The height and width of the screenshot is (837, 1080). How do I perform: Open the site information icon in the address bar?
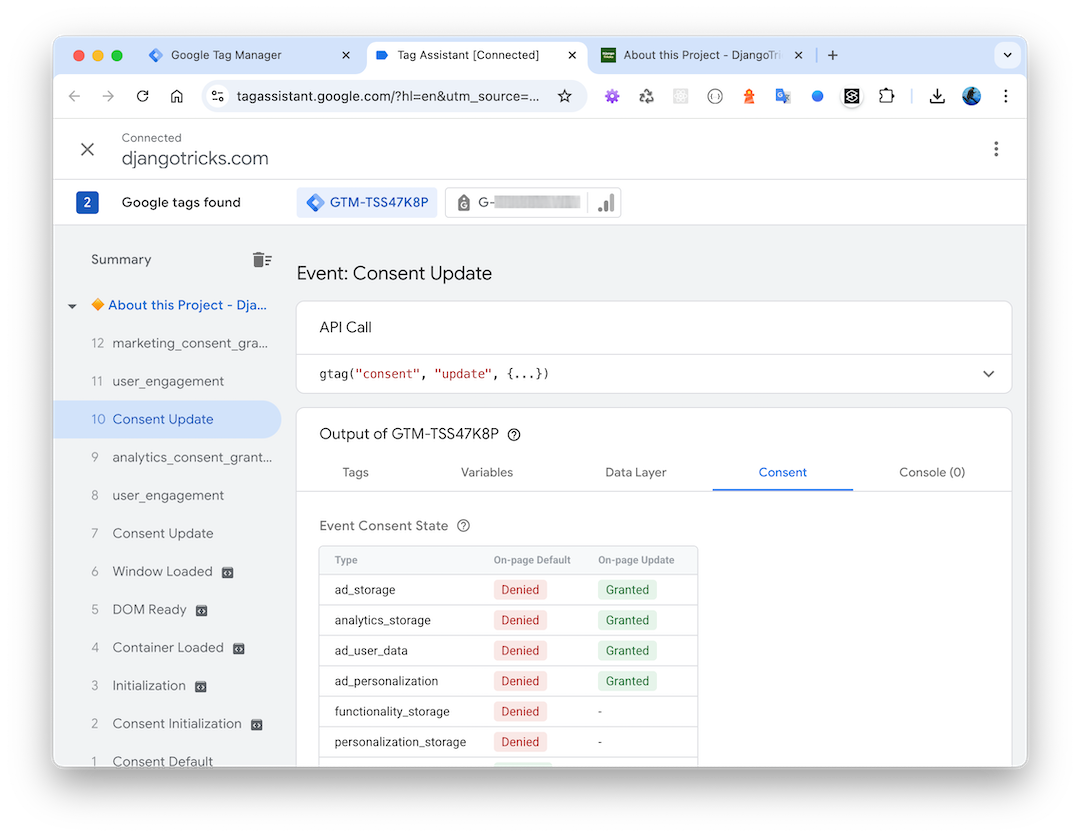(x=218, y=96)
